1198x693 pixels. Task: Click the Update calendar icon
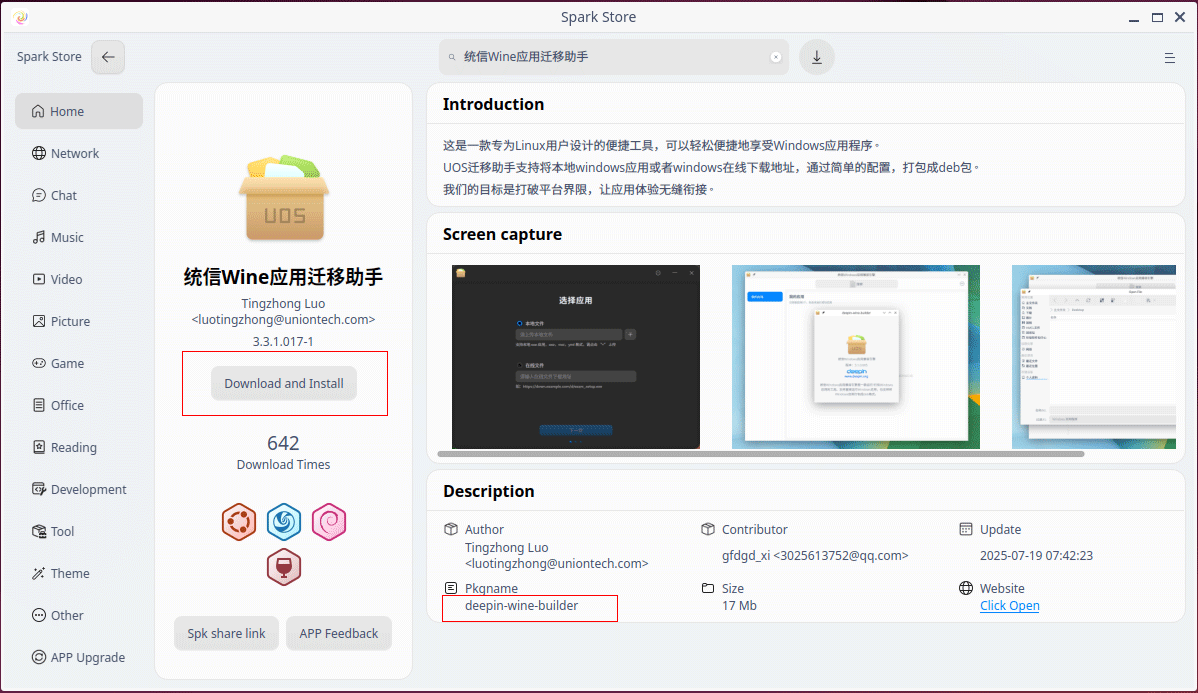tap(966, 529)
